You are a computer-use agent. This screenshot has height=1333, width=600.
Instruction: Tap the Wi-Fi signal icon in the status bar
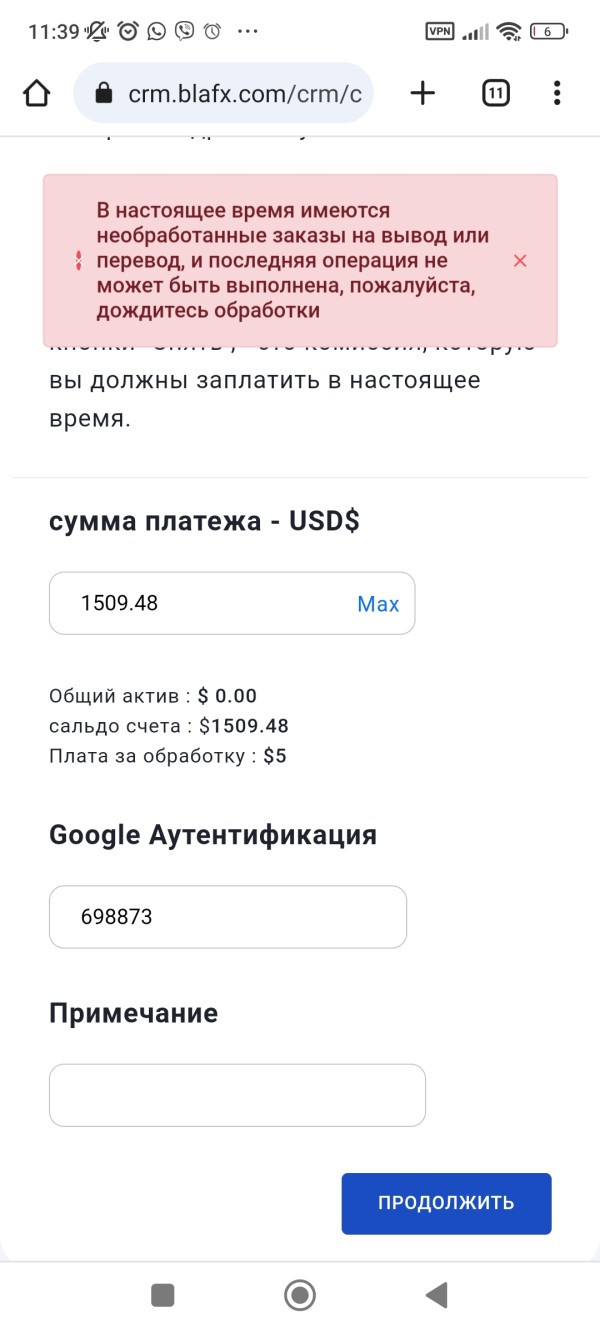tap(510, 31)
